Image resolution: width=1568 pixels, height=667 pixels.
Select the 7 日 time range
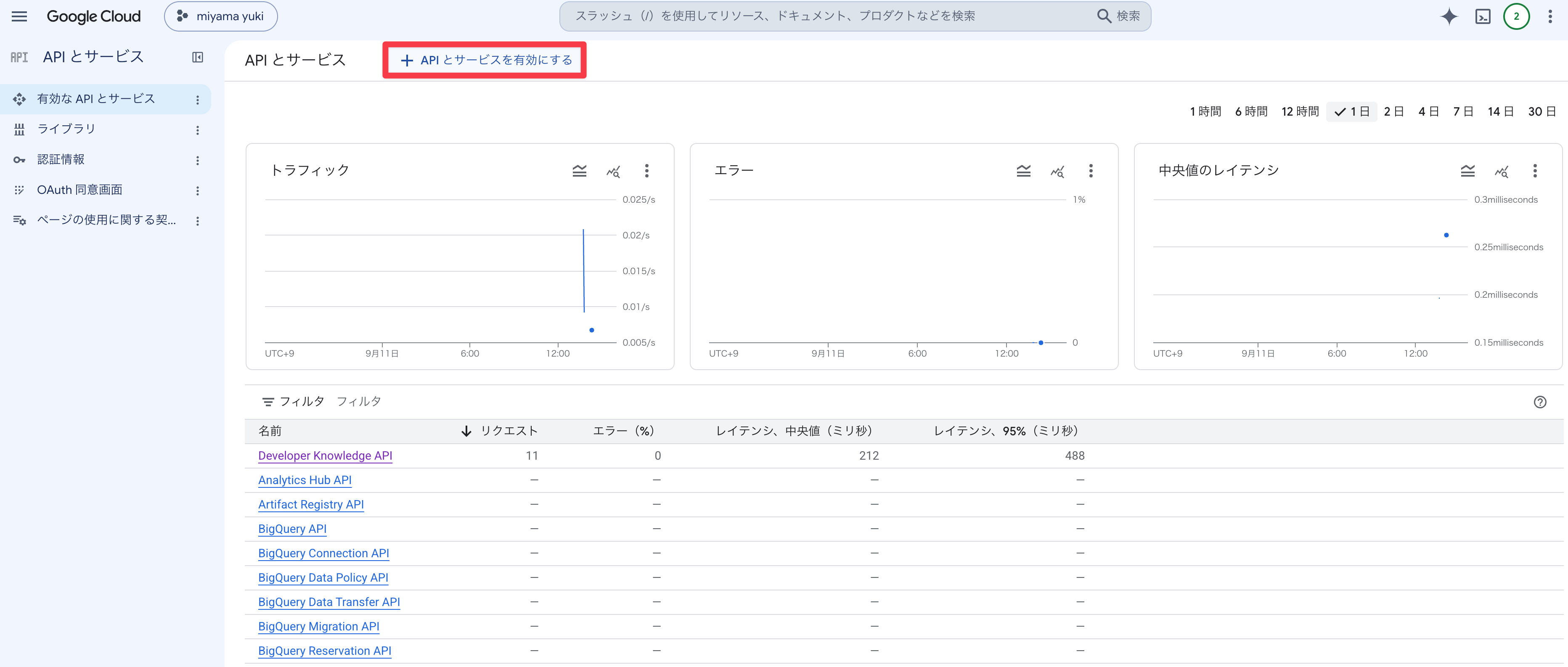(1463, 111)
